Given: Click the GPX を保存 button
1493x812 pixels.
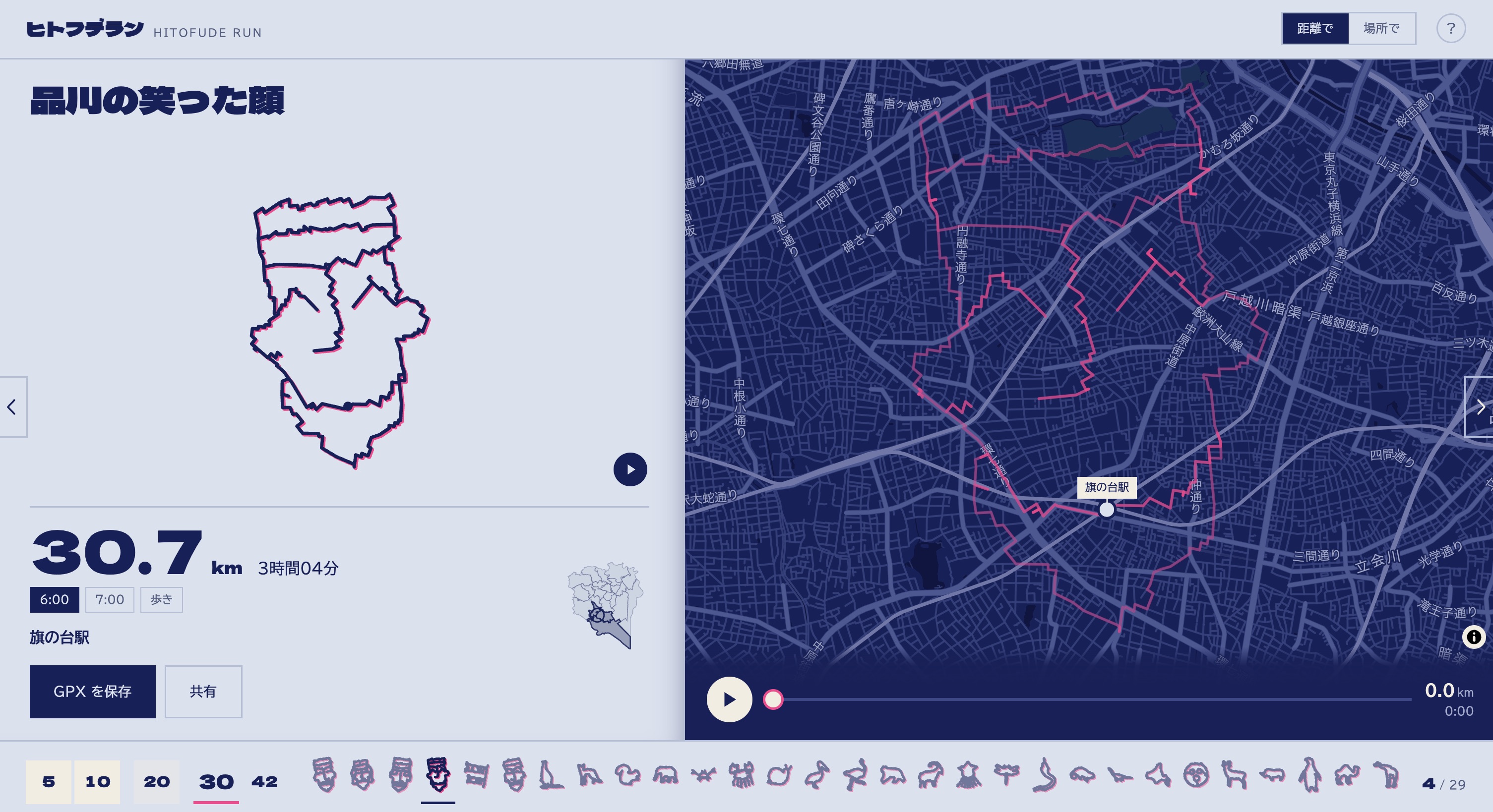Looking at the screenshot, I should (93, 692).
